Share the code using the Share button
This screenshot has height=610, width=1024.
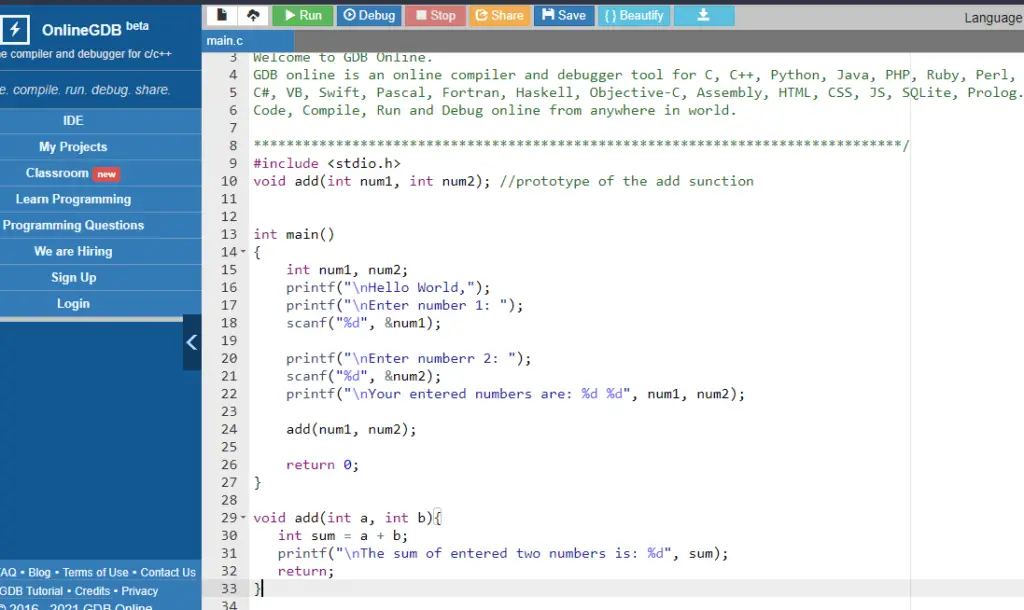(x=499, y=15)
